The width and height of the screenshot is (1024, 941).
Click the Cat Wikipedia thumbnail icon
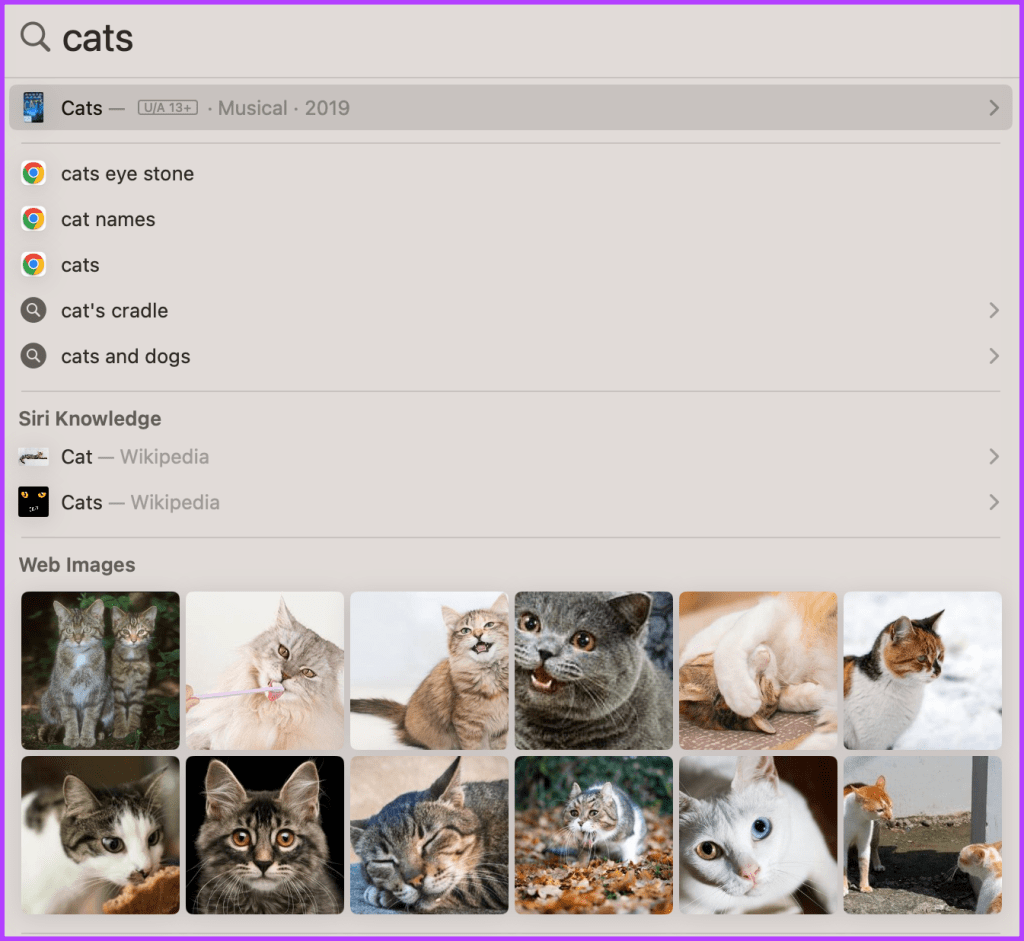click(33, 456)
